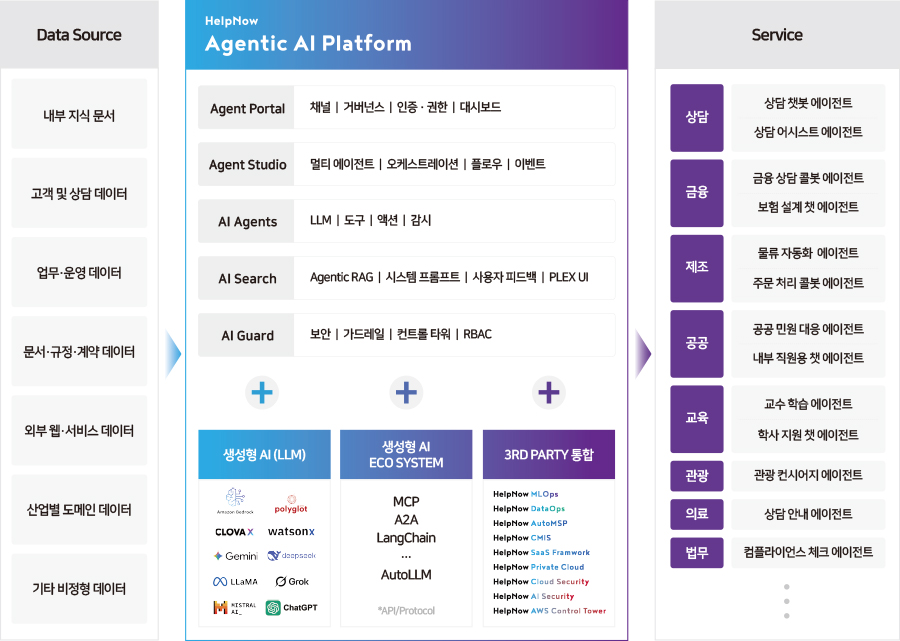Click the blue plus icon above 생성형 AI (LLM)
This screenshot has width=900, height=641.
click(263, 393)
